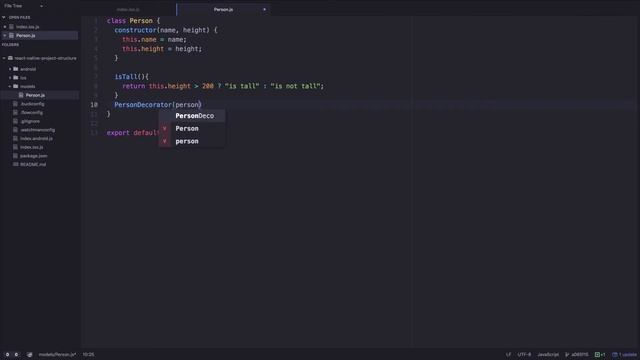Viewport: 640px width, 360px height.
Task: Click the file icon beside package.json
Action: 16,156
